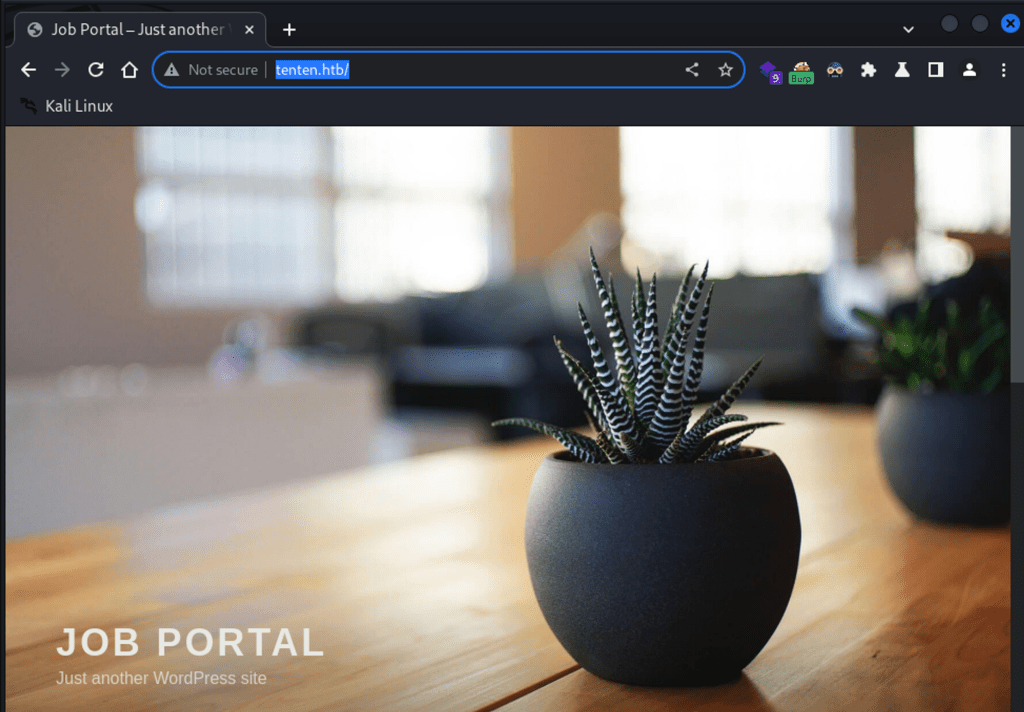This screenshot has height=712, width=1024.
Task: Open the Burp proxy extension
Action: coord(801,72)
